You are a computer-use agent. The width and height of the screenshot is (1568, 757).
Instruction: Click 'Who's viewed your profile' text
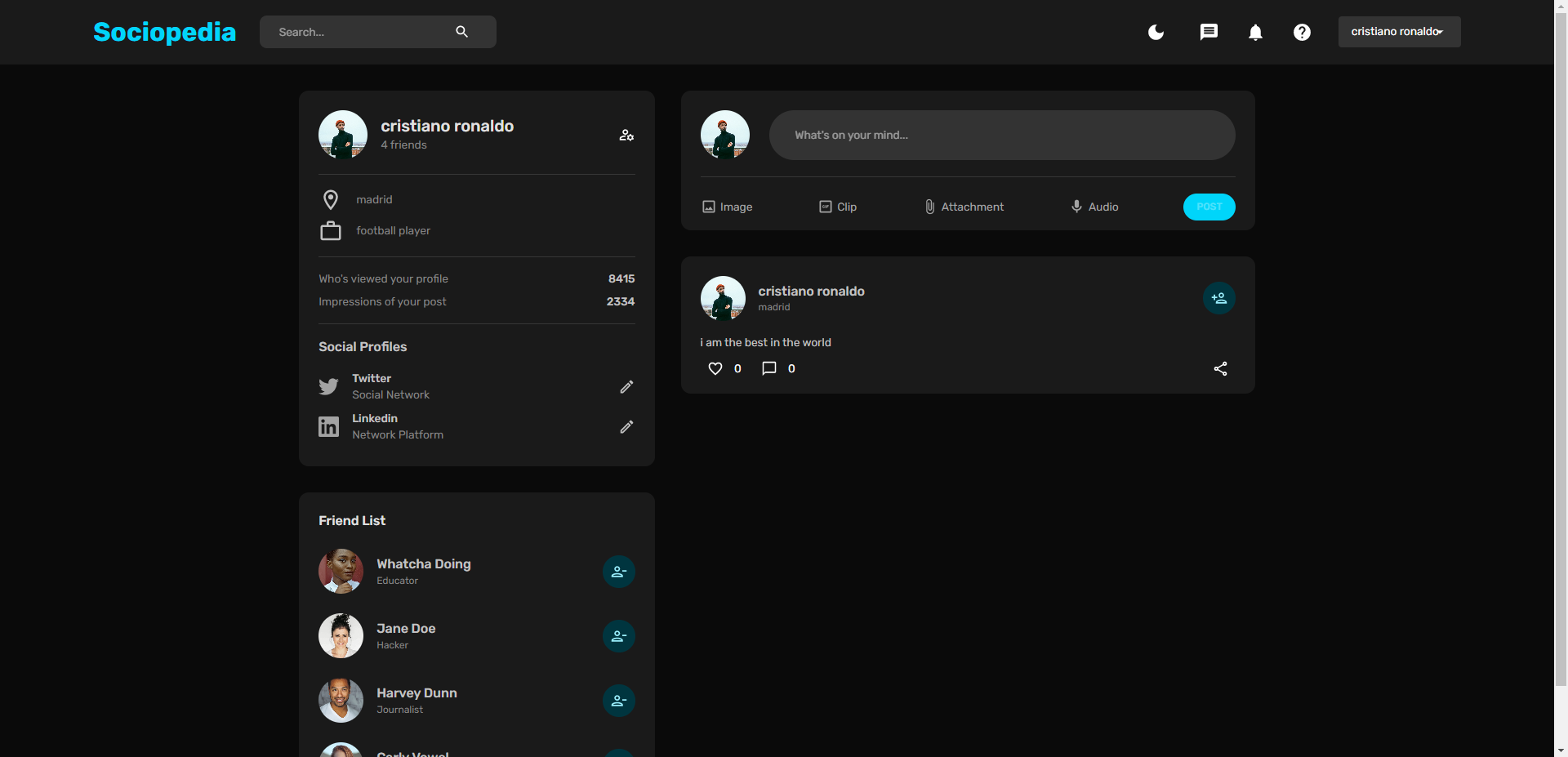tap(383, 278)
